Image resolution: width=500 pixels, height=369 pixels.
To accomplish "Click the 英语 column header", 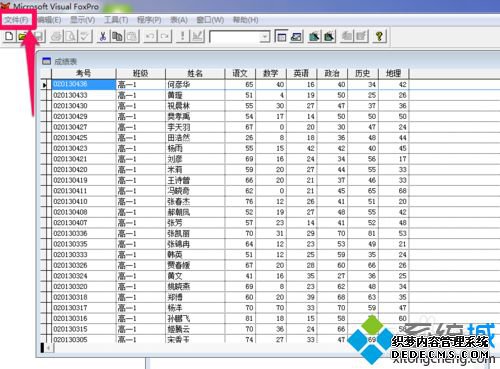I will tap(301, 73).
